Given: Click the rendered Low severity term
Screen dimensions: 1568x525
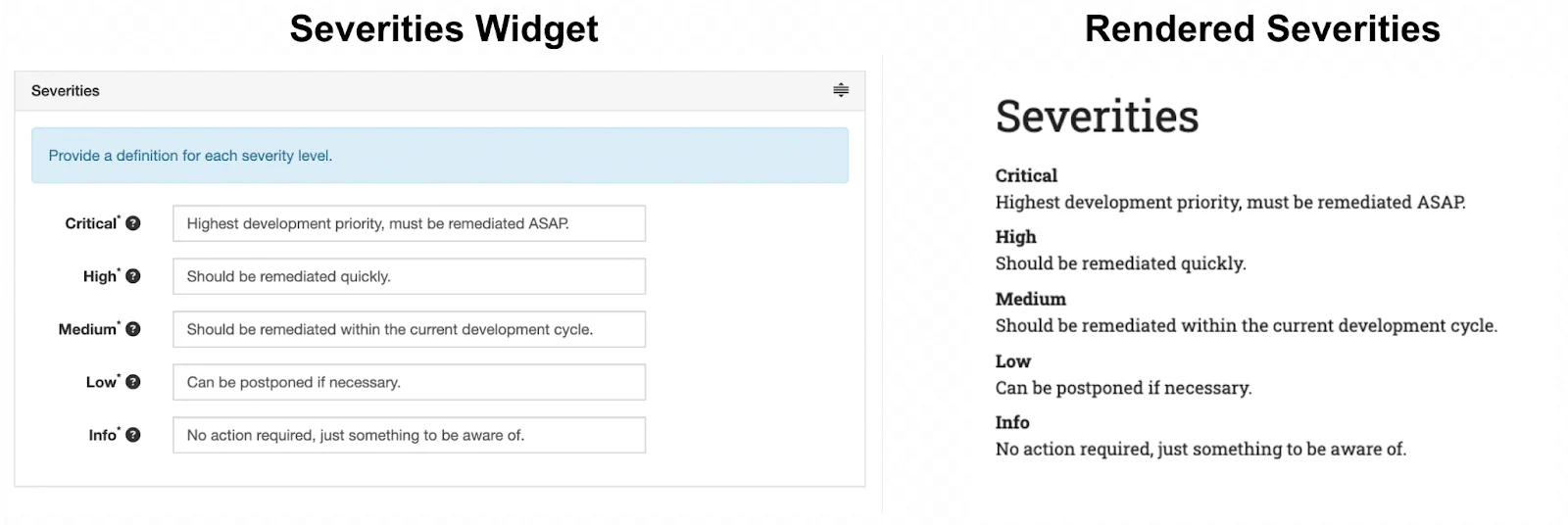Looking at the screenshot, I should pyautogui.click(x=1012, y=361).
